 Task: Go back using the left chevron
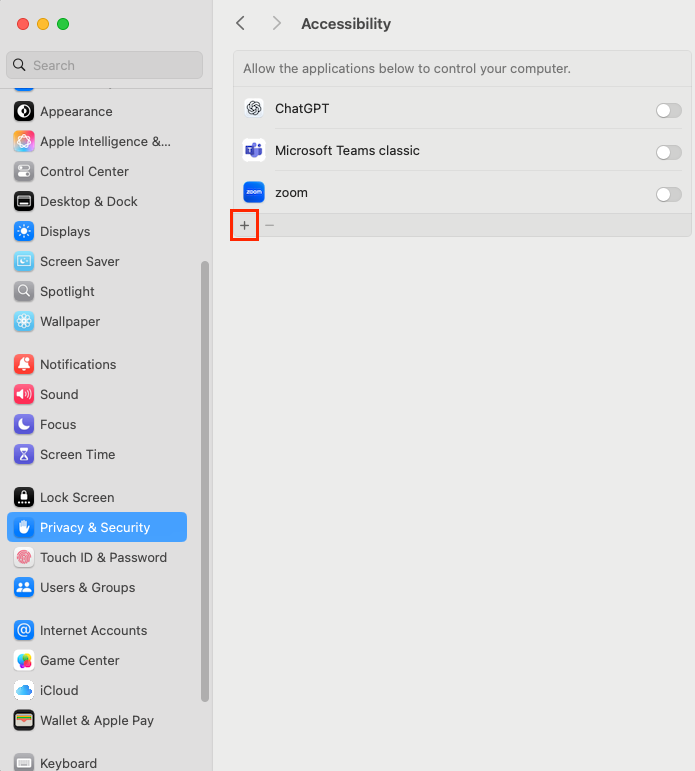point(240,23)
